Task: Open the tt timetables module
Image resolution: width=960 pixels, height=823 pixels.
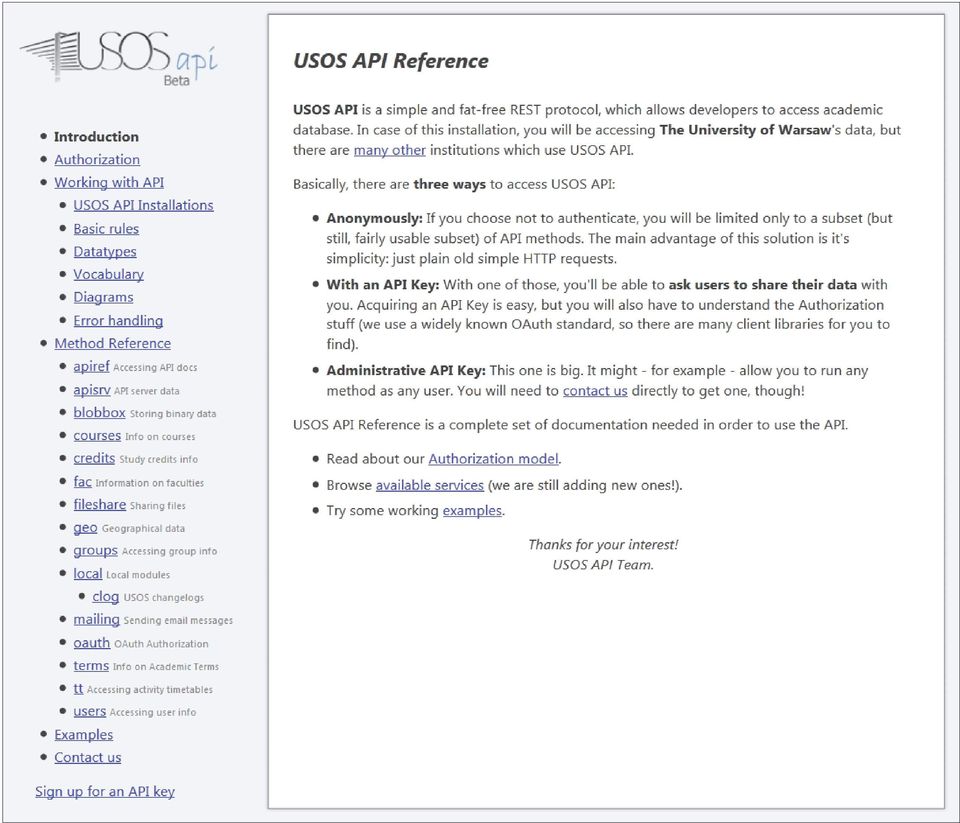Action: click(x=78, y=688)
